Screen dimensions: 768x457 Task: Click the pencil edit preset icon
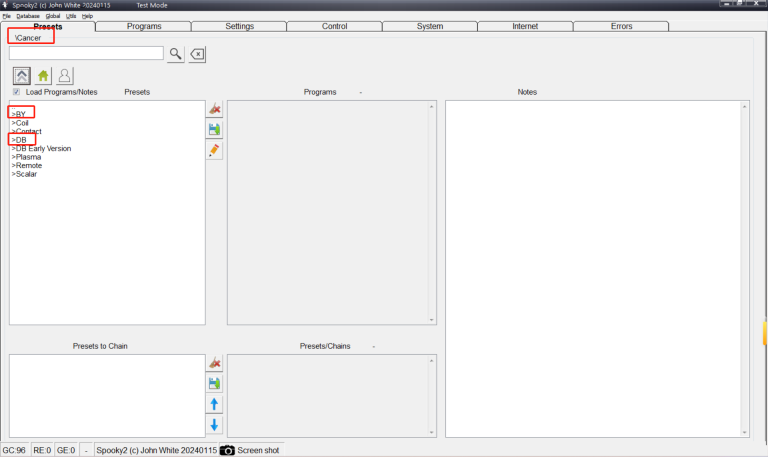214,151
